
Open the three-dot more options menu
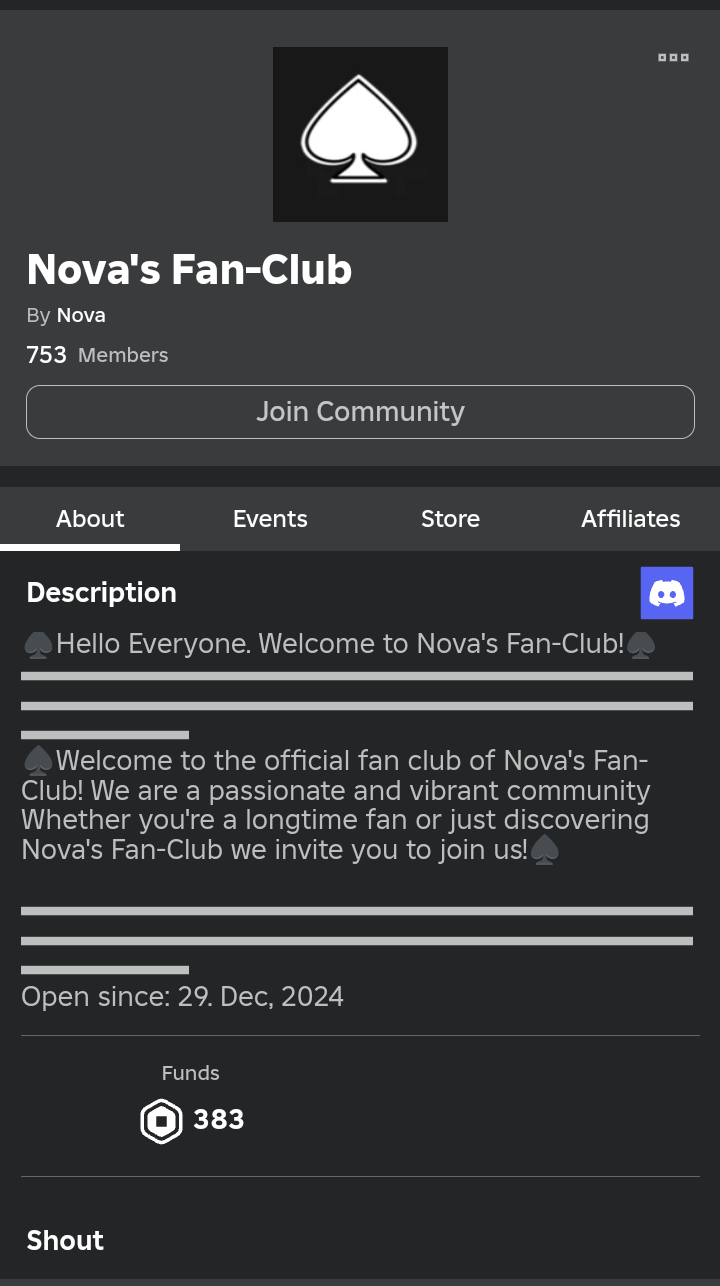pos(673,58)
